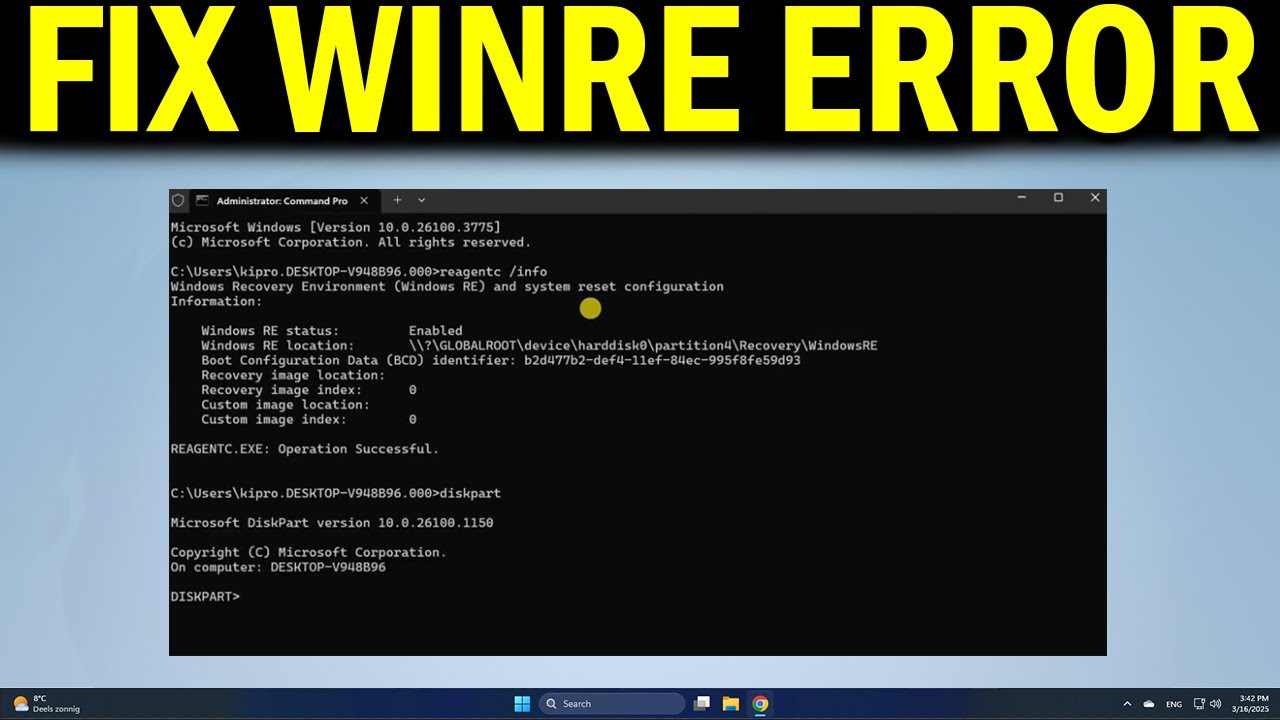Screen dimensions: 1280x720
Task: Click the 'Custom image location:' line
Action: (x=286, y=405)
